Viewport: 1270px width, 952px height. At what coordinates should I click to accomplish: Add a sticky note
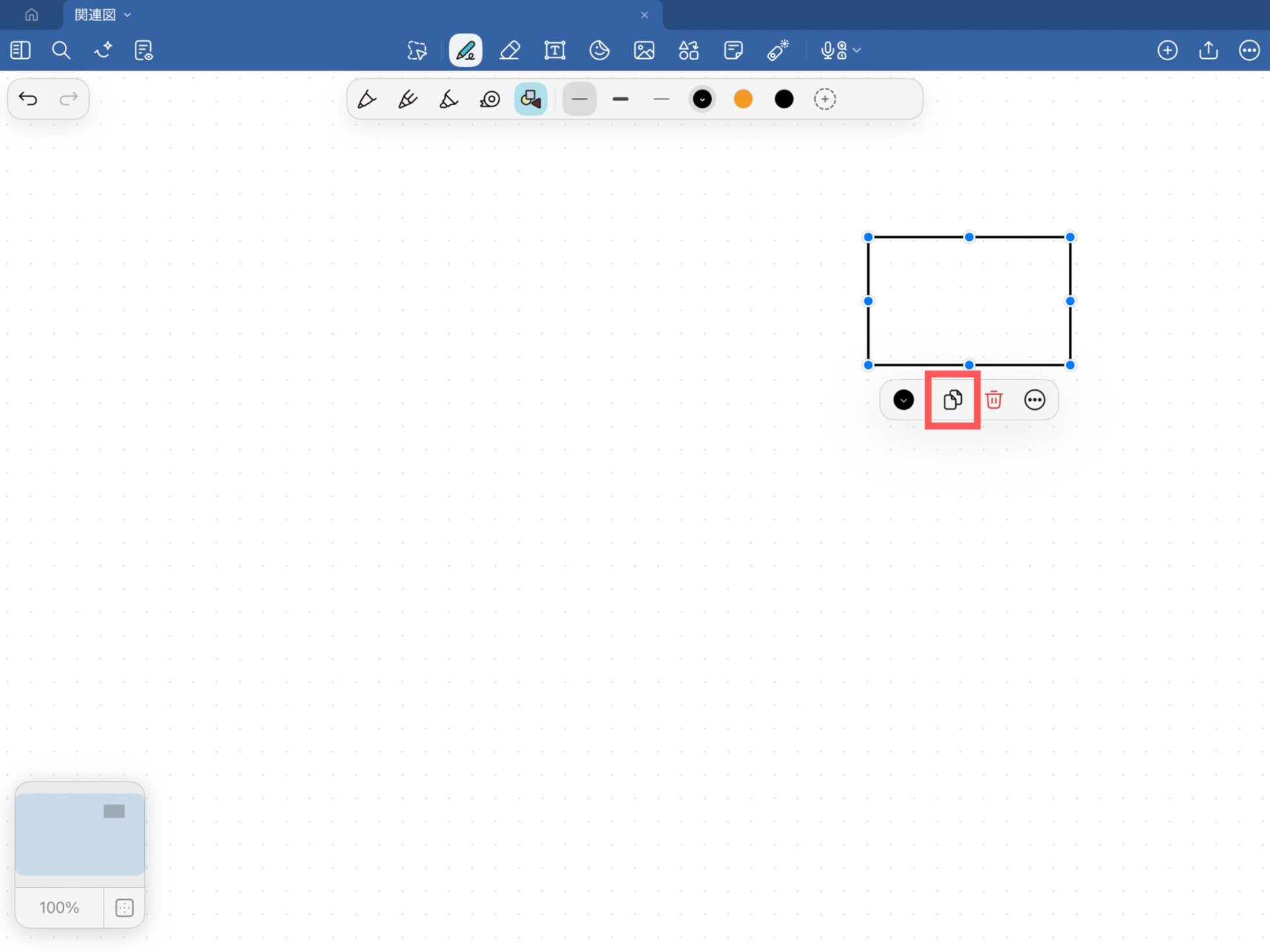click(x=733, y=50)
